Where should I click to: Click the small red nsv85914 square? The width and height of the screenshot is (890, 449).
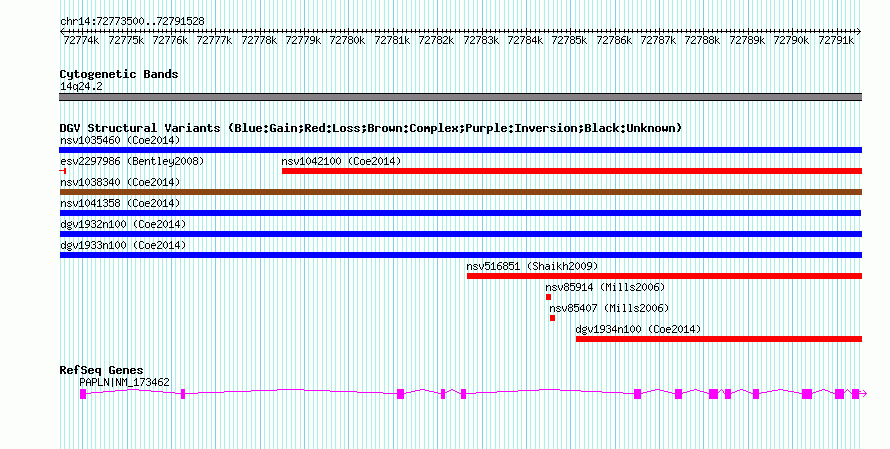(548, 297)
